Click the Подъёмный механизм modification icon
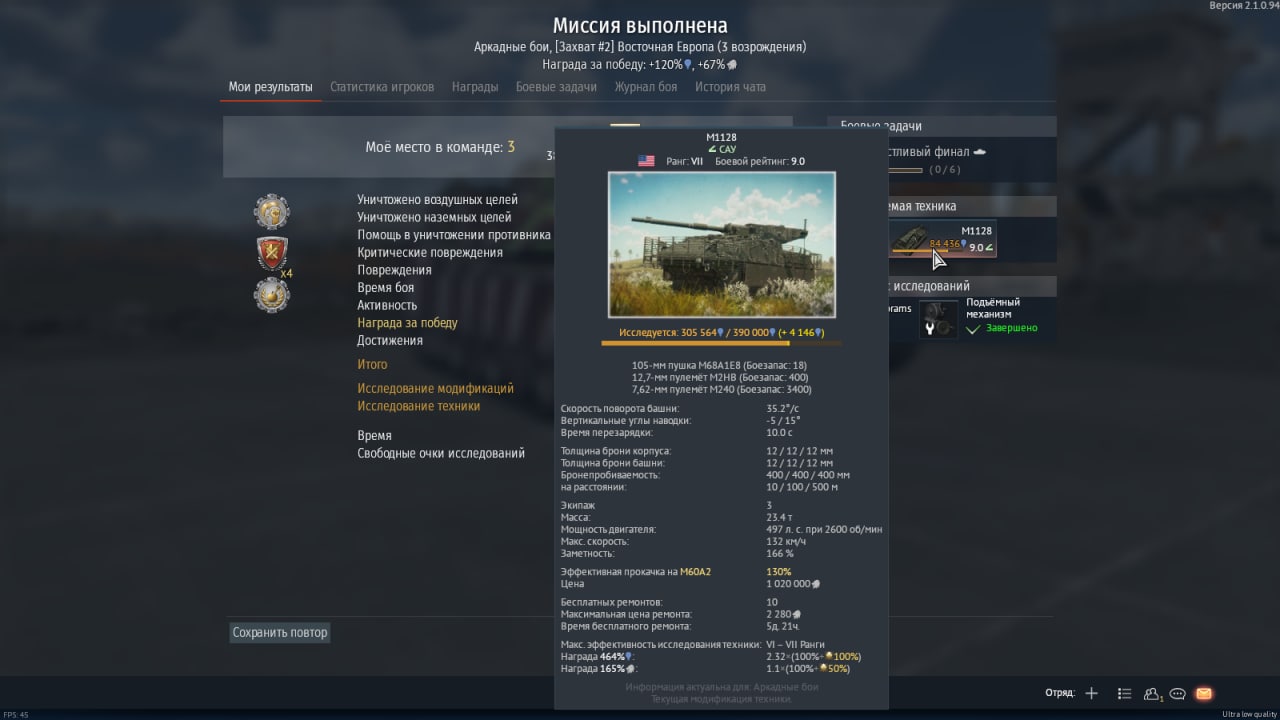Viewport: 1280px width, 720px height. [x=939, y=319]
